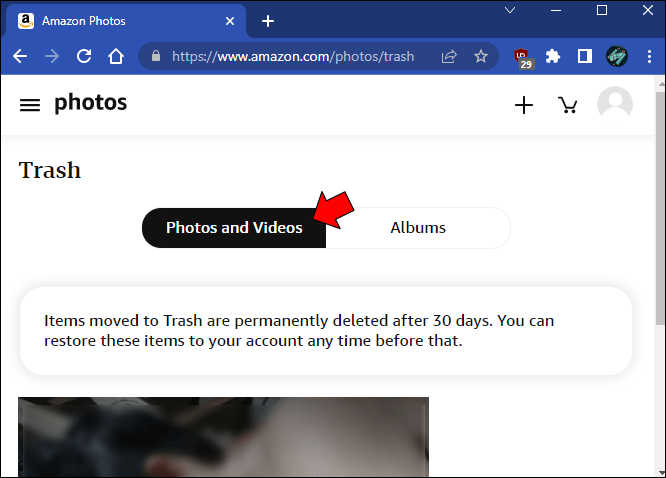The height and width of the screenshot is (478, 666).
Task: Open a new browser tab
Action: pos(268,21)
